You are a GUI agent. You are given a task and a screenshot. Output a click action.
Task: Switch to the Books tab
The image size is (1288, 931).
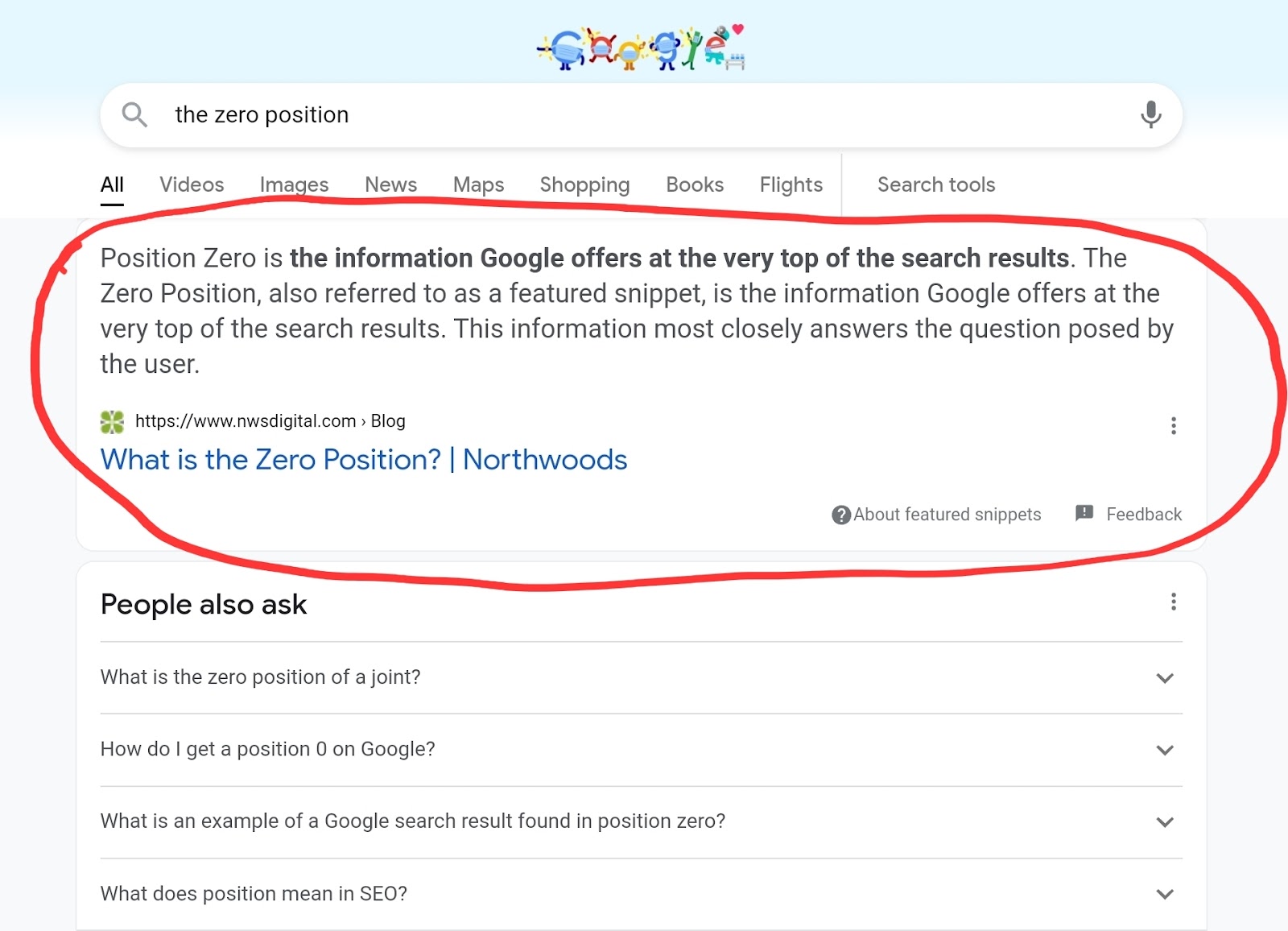(x=695, y=185)
